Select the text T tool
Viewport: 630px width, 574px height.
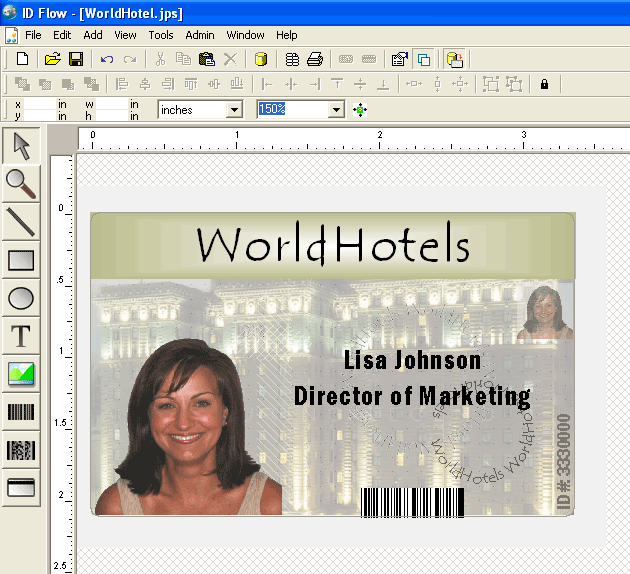click(x=21, y=336)
